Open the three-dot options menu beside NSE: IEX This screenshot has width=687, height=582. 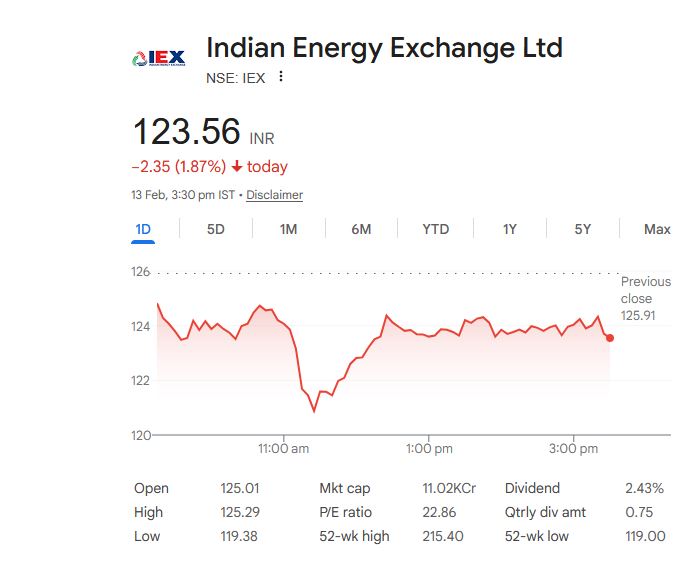[281, 77]
